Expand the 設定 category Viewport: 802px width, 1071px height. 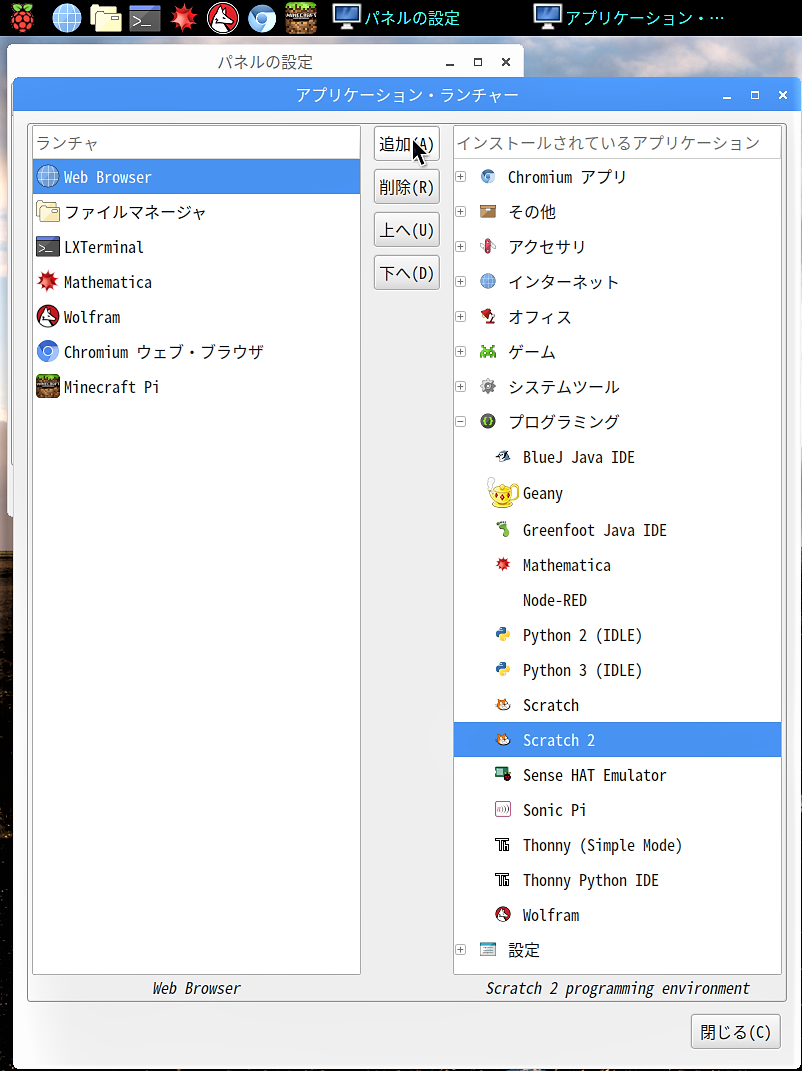(460, 950)
